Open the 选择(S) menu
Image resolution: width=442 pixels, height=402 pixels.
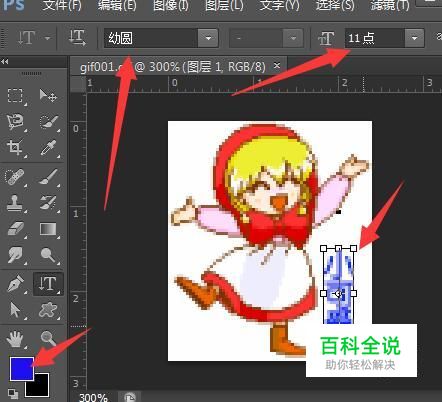coord(335,5)
